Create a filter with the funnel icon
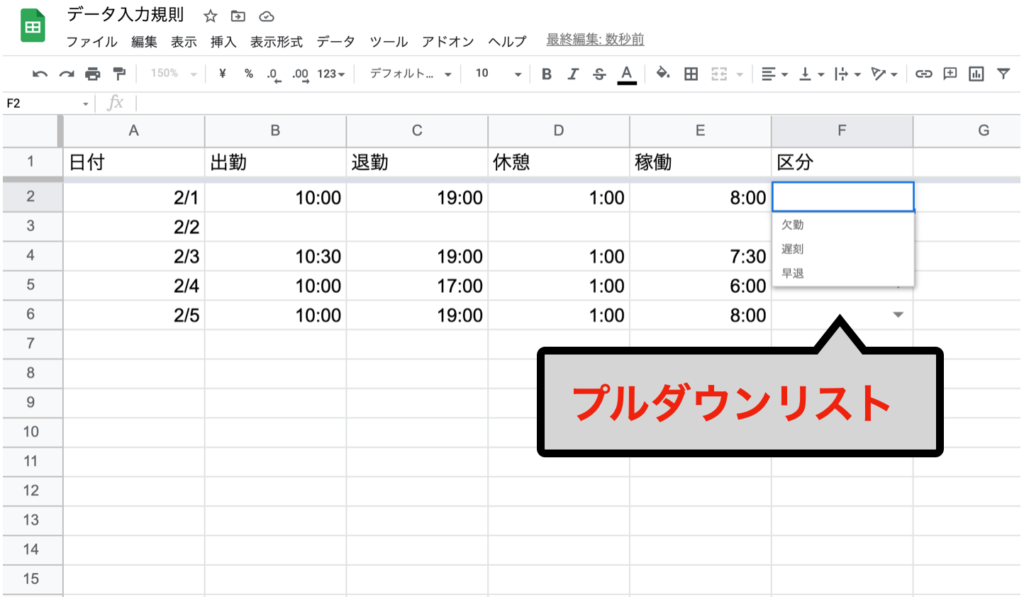The width and height of the screenshot is (1024, 597). click(1003, 74)
